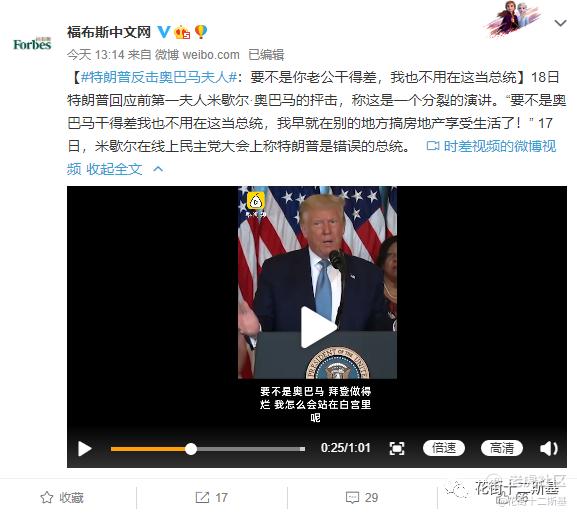Open the #特朗普反击奥巴马夫人# hashtag topic

pos(159,77)
